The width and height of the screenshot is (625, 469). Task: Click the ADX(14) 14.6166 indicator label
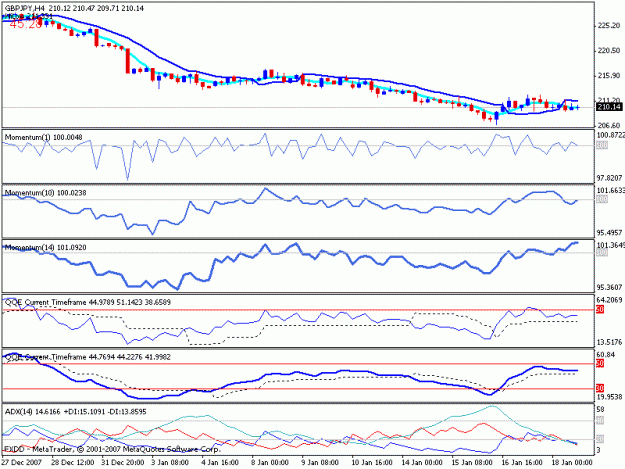coord(76,412)
